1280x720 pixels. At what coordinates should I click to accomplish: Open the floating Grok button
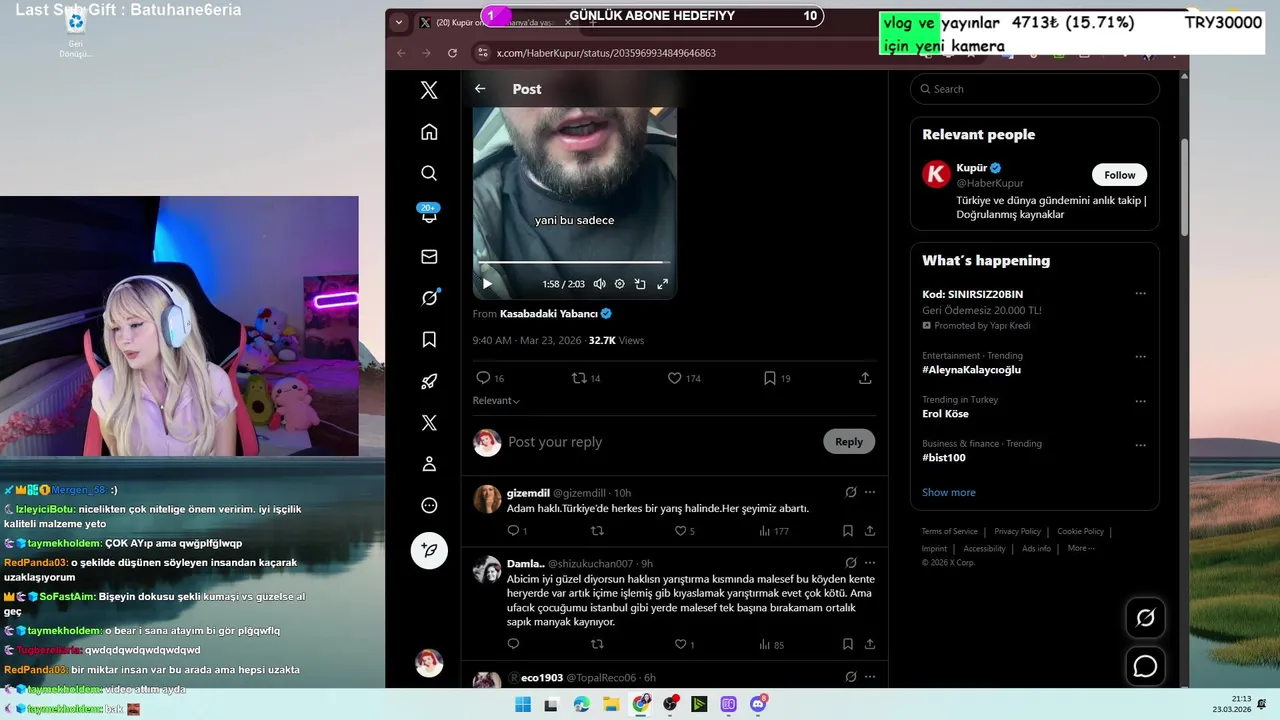(1145, 618)
